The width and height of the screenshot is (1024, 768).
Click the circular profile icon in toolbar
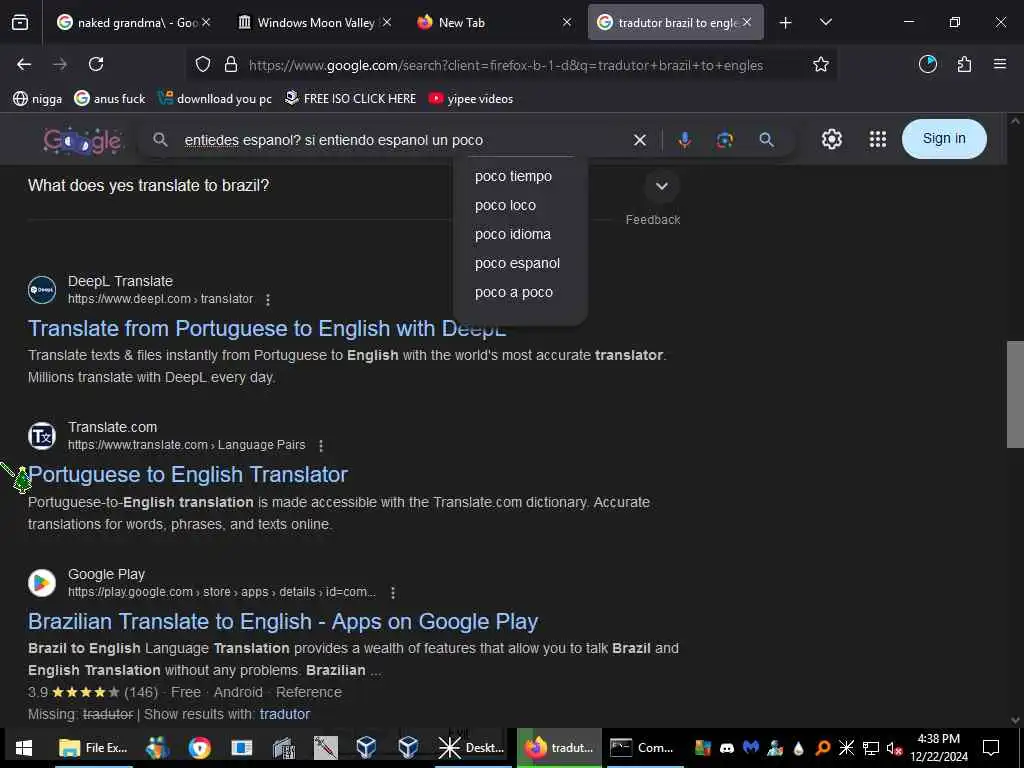coord(927,64)
